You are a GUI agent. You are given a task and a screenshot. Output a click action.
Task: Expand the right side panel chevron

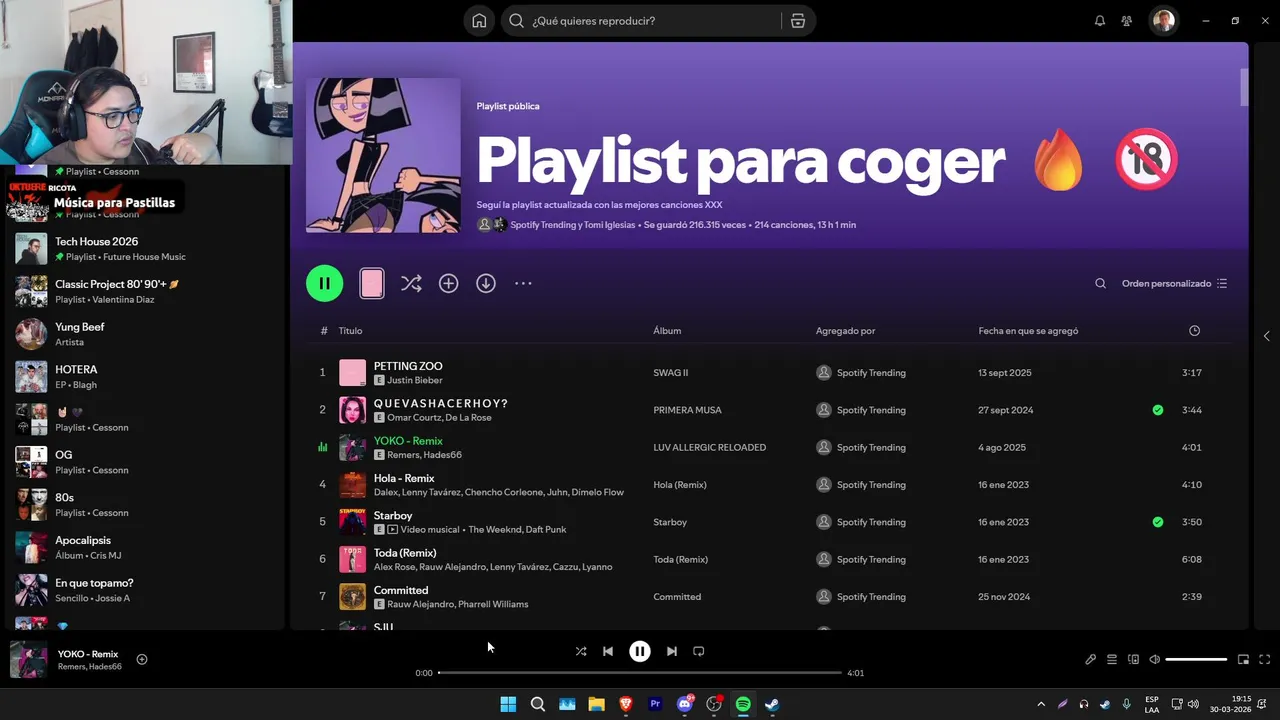1266,336
